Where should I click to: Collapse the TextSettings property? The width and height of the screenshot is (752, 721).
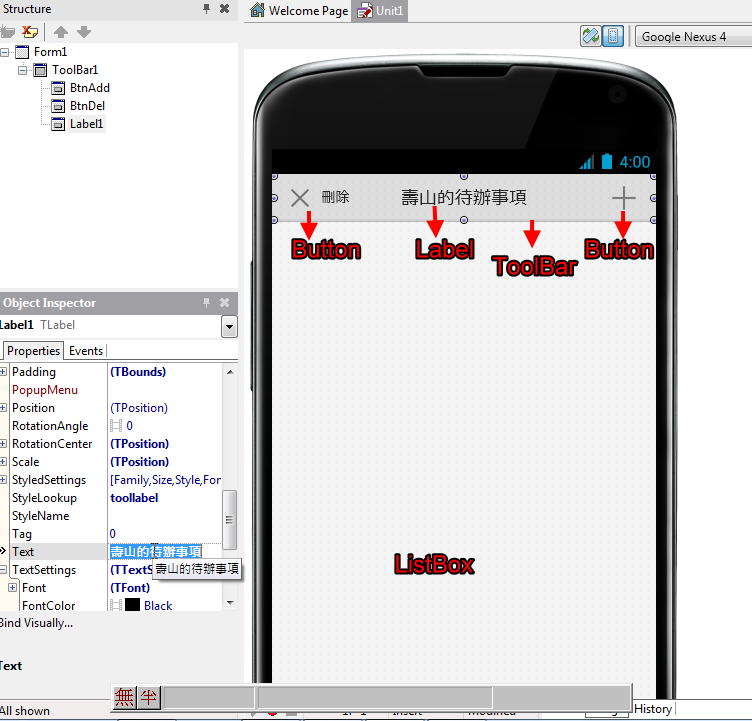pos(3,570)
